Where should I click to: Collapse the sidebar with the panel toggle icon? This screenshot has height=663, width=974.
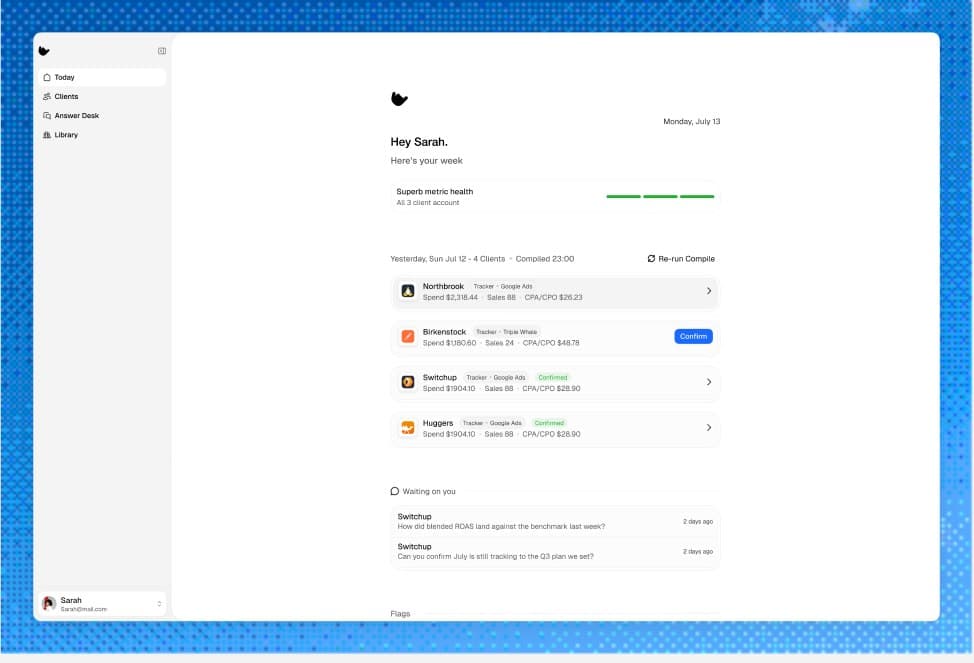coord(162,51)
